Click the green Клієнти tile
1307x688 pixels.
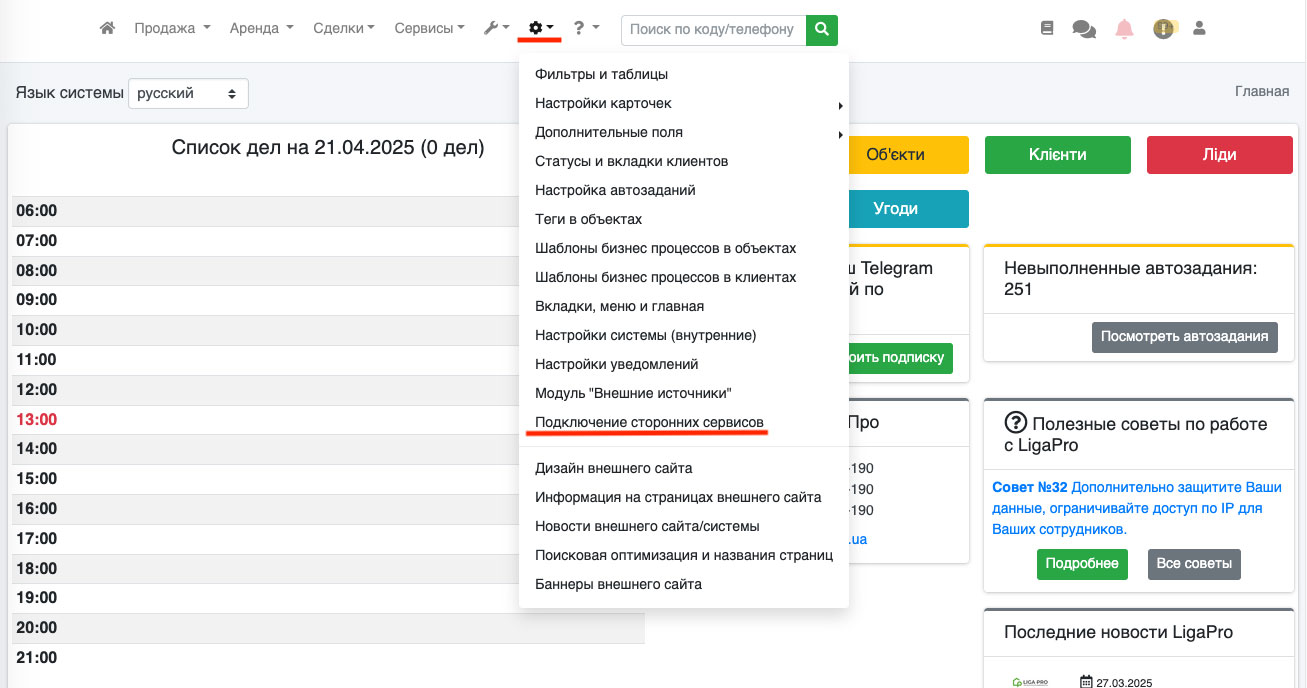click(x=1057, y=155)
